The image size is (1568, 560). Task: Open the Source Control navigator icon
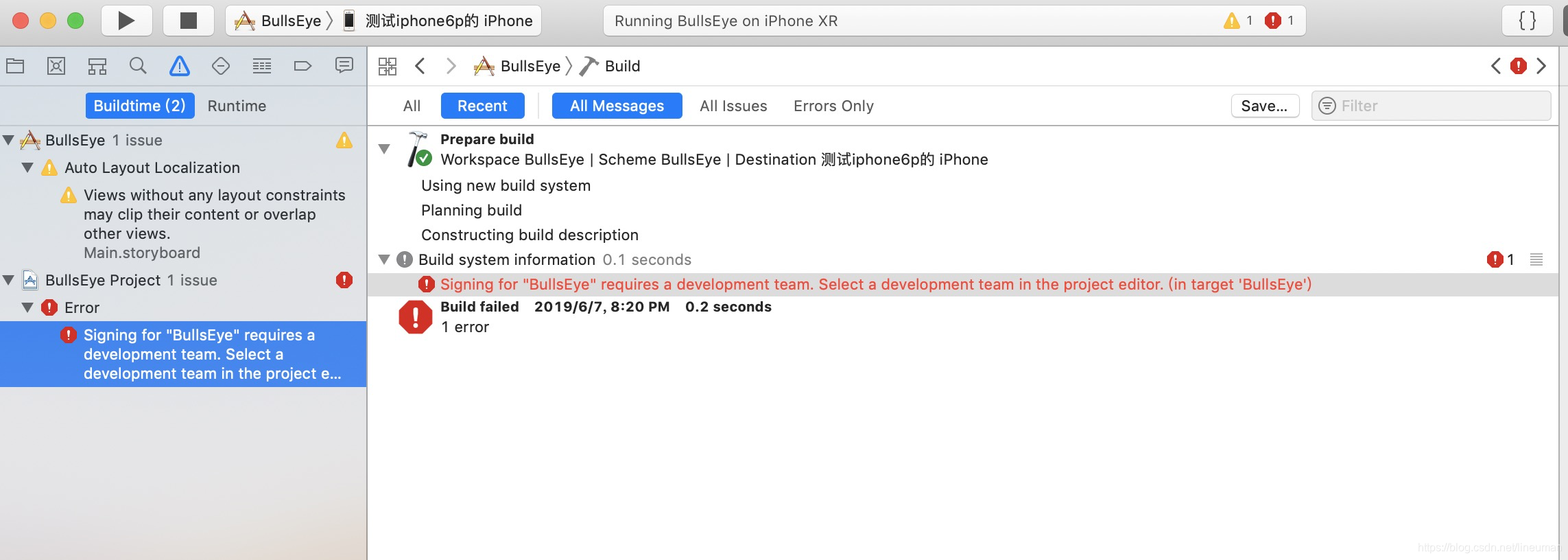[x=56, y=66]
